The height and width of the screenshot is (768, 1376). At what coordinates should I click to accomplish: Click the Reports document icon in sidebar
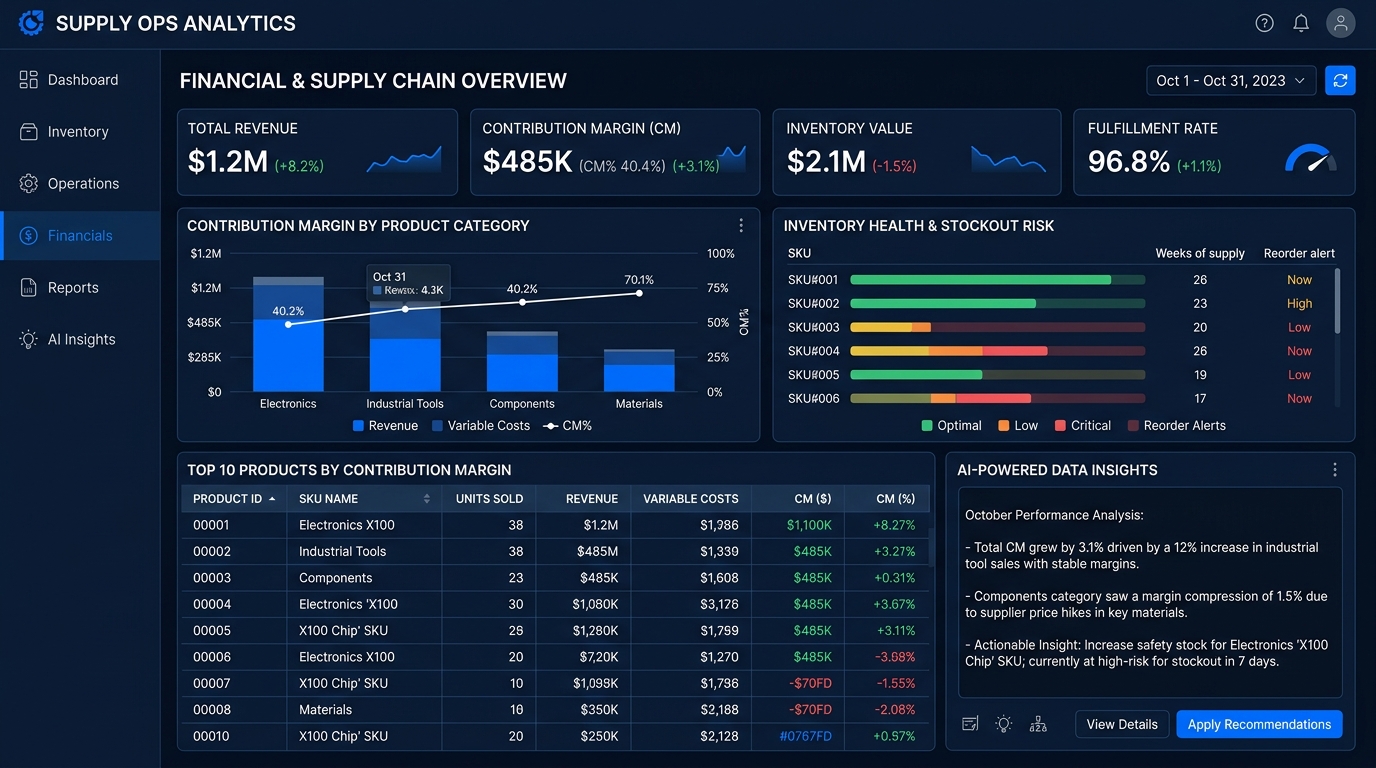coord(28,288)
